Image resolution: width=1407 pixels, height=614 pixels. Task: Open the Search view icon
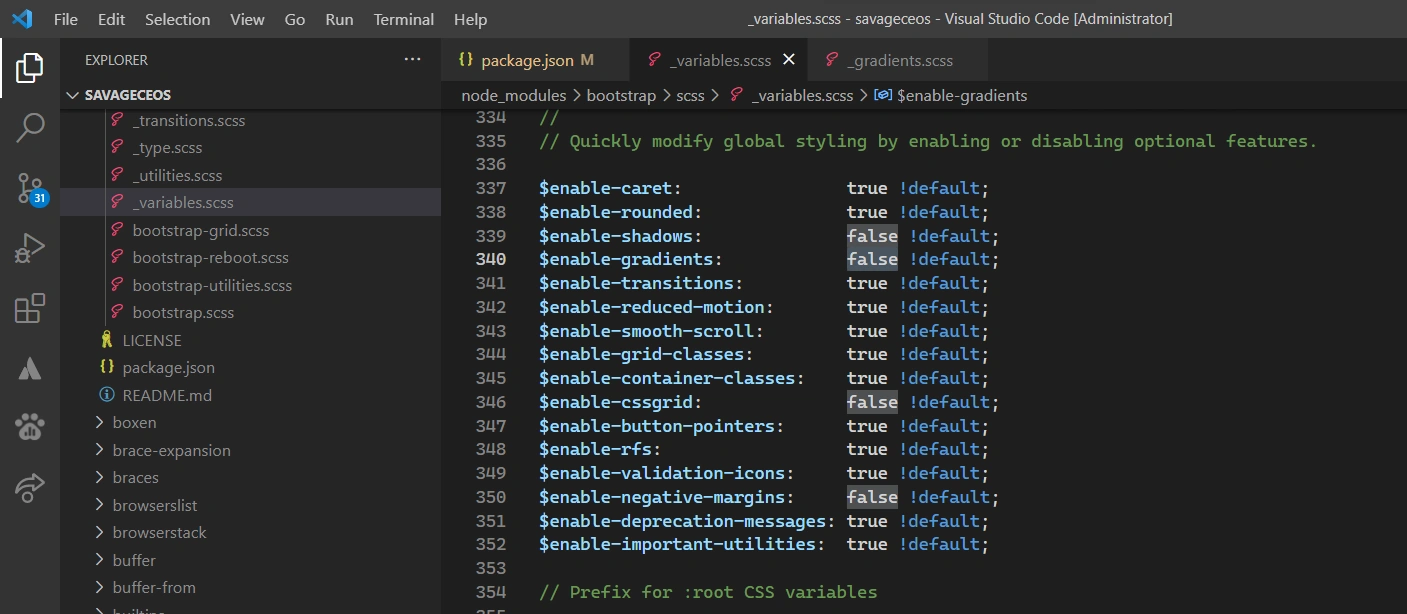pyautogui.click(x=29, y=128)
